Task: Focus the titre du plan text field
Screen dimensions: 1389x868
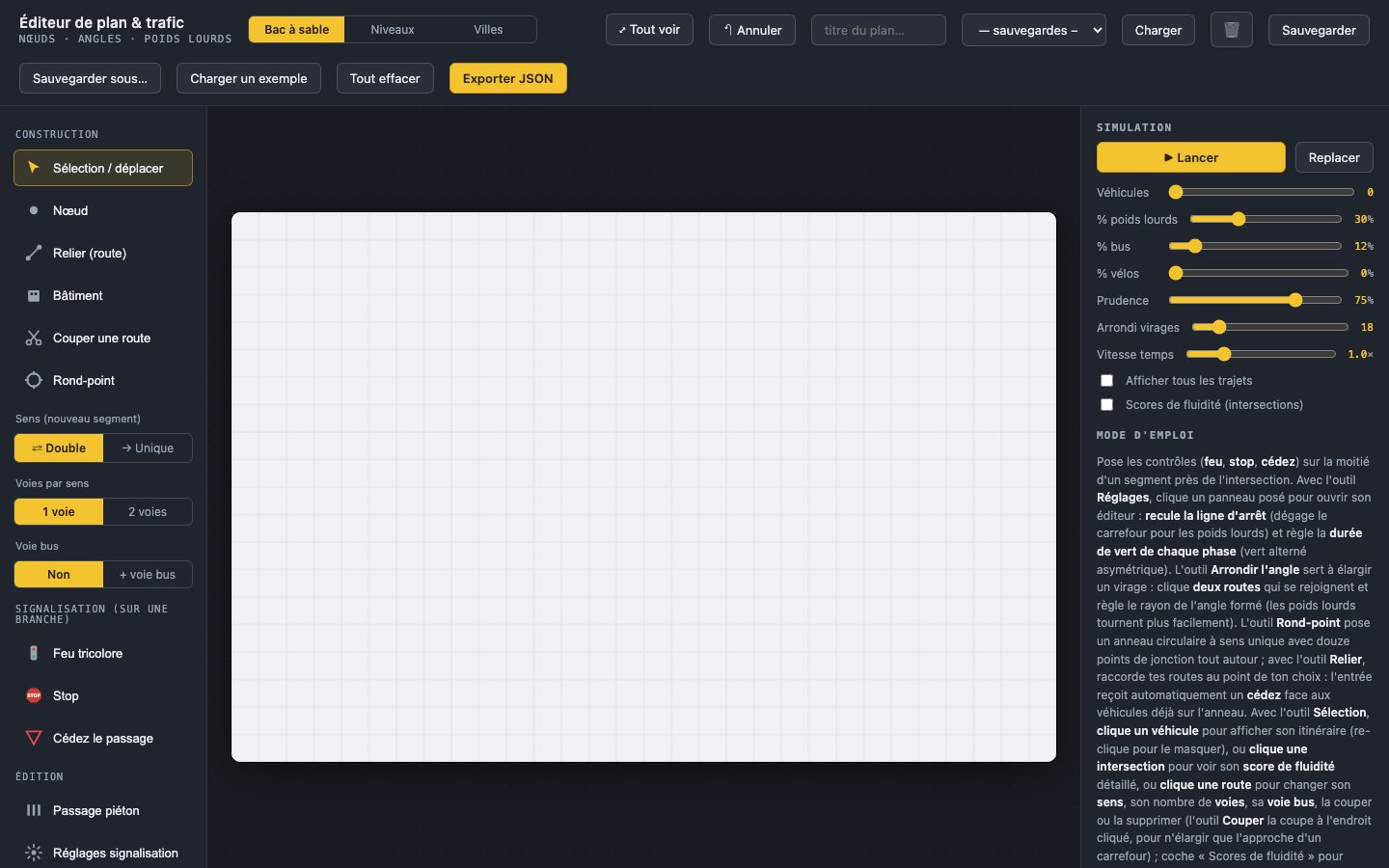Action: pyautogui.click(x=879, y=30)
